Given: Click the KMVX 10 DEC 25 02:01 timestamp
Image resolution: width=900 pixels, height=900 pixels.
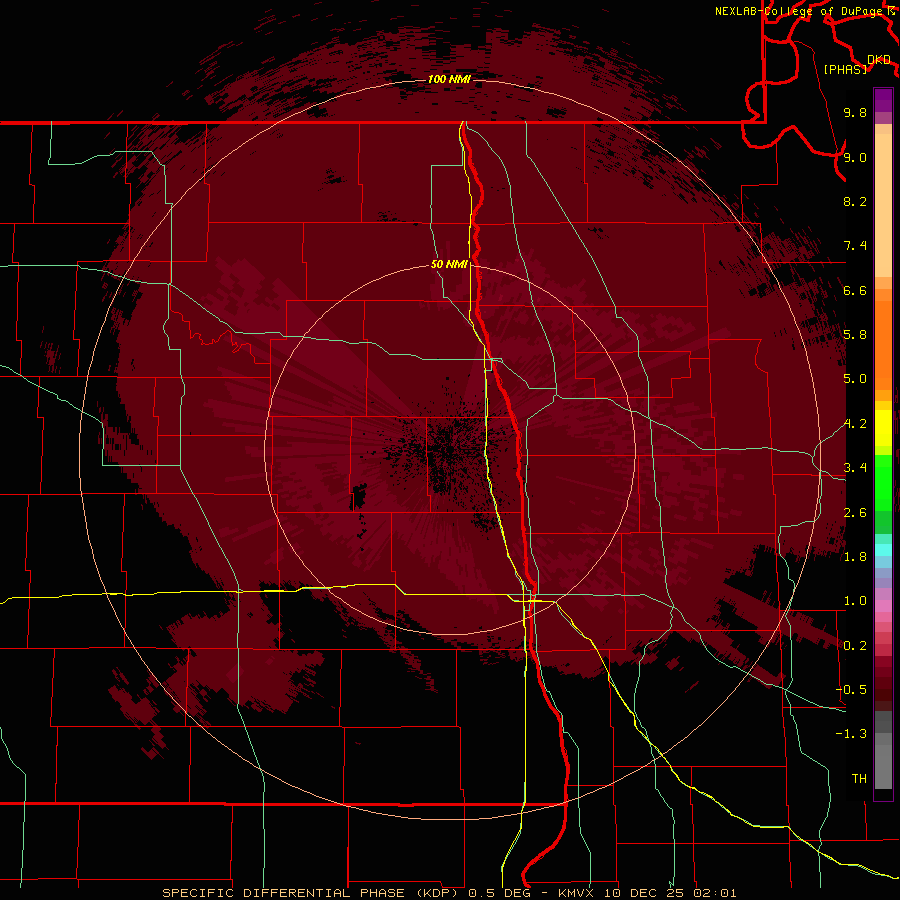Looking at the screenshot, I should (x=647, y=893).
